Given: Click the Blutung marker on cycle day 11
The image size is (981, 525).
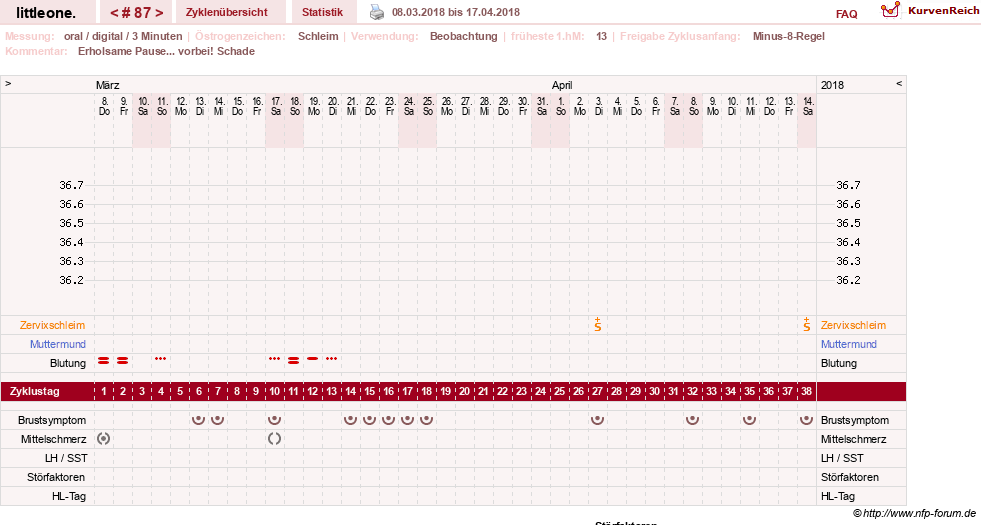Looking at the screenshot, I should point(293,360).
